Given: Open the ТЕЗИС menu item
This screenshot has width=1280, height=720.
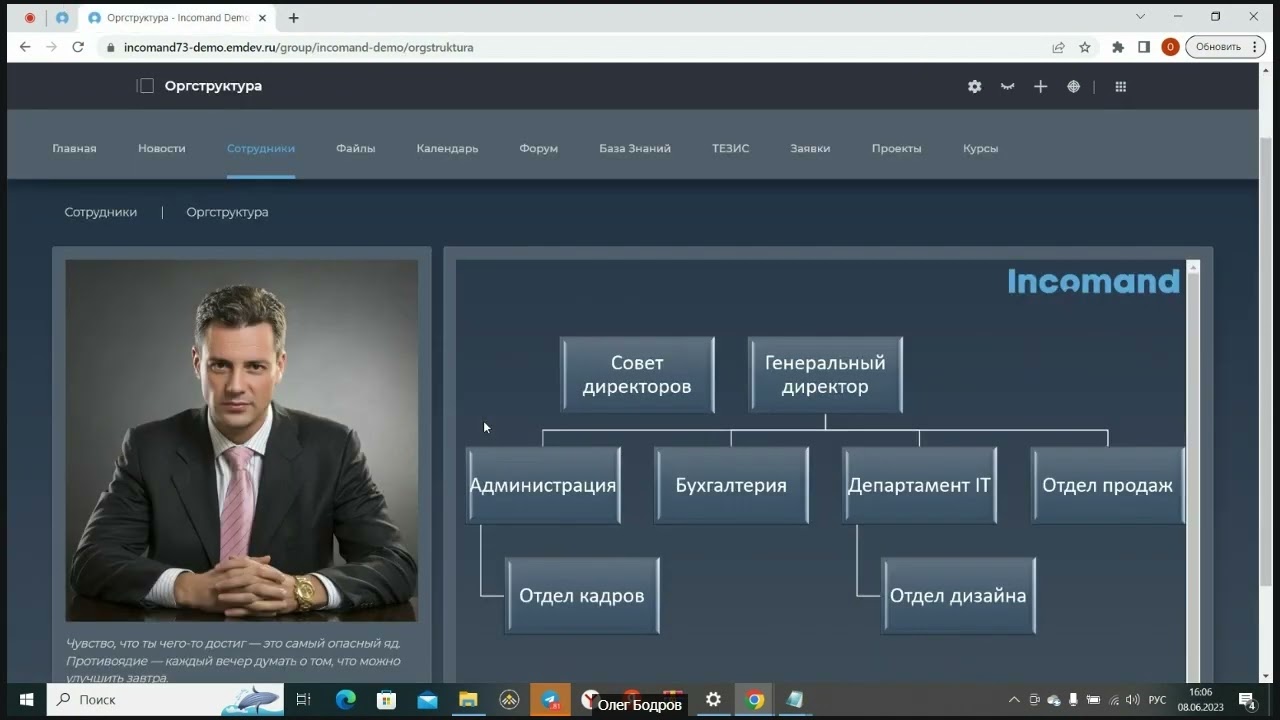Looking at the screenshot, I should pos(731,148).
